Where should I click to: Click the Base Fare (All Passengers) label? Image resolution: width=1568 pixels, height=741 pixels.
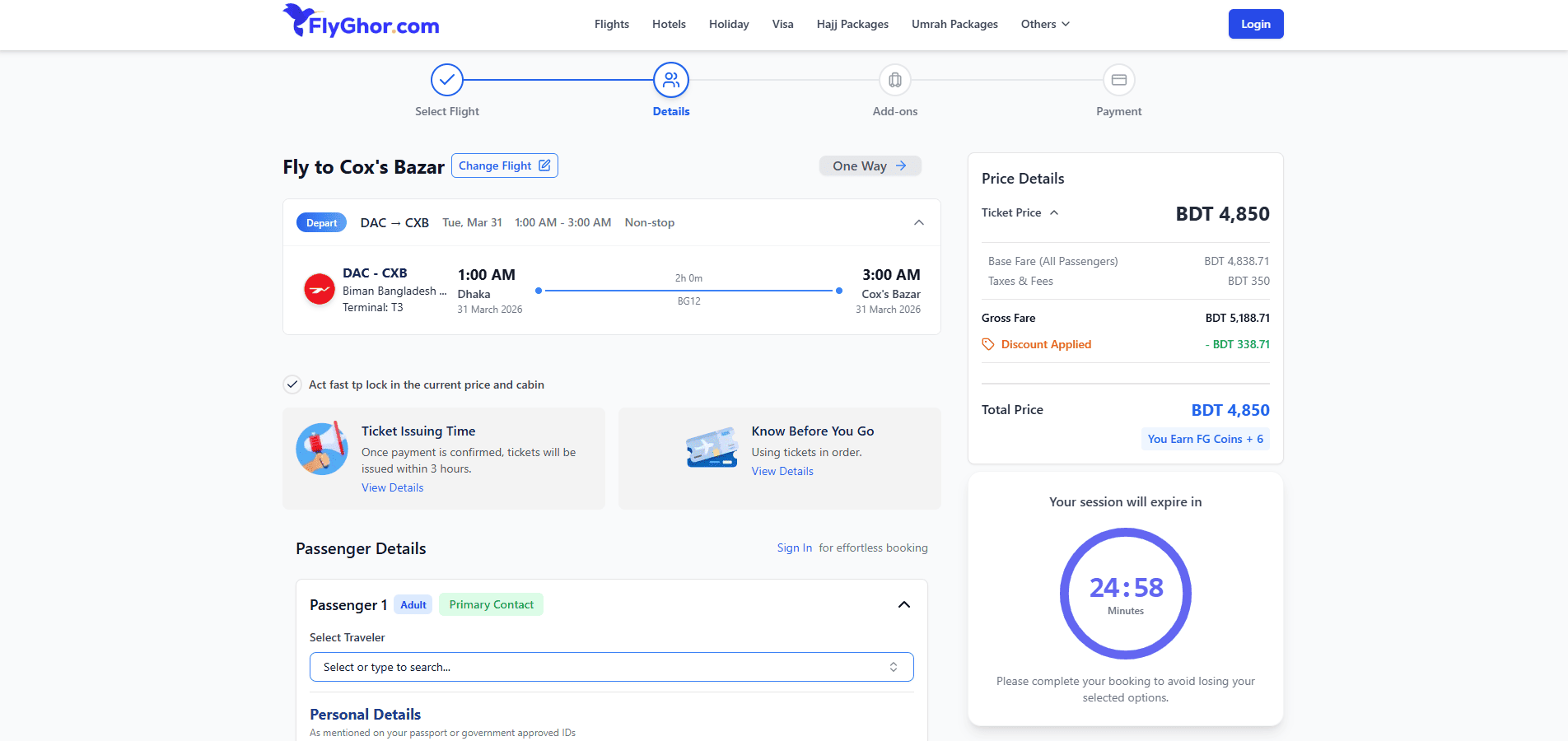[x=1053, y=261]
